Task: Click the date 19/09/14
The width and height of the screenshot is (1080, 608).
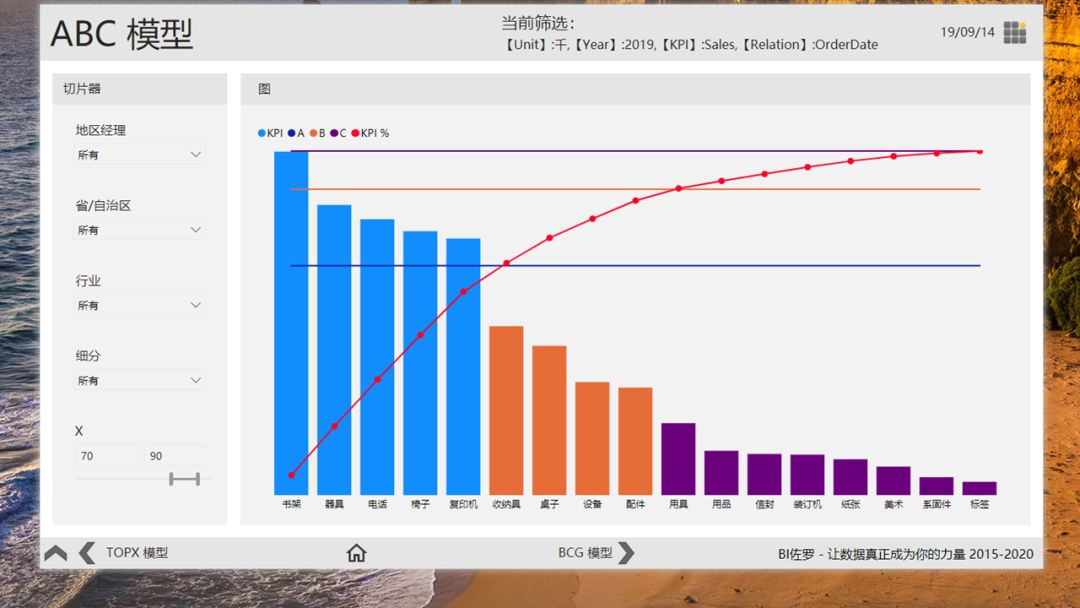Action: click(968, 32)
